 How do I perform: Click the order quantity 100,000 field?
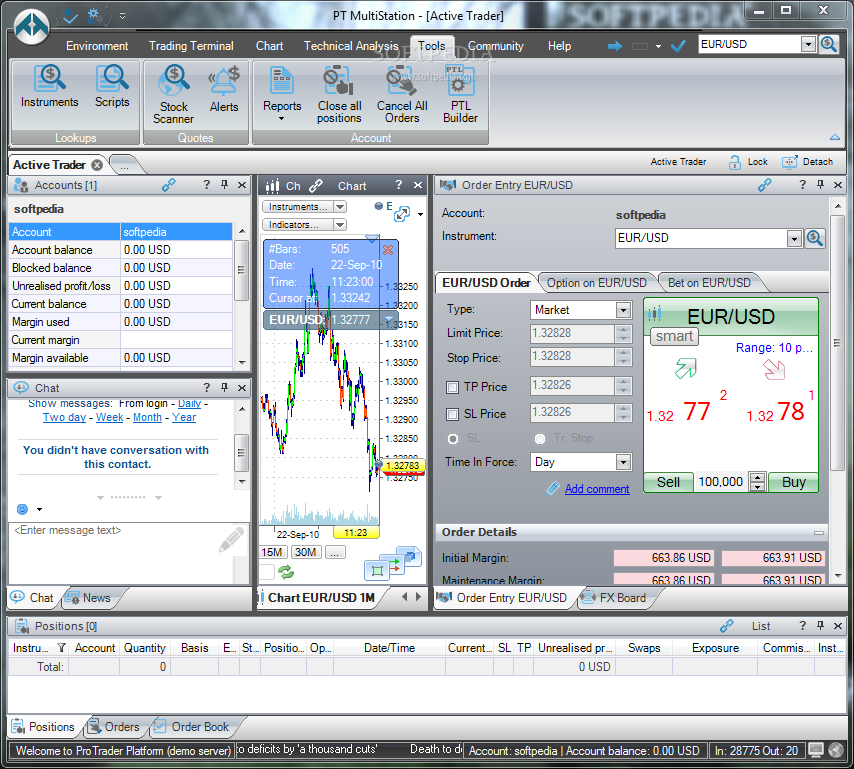point(721,482)
